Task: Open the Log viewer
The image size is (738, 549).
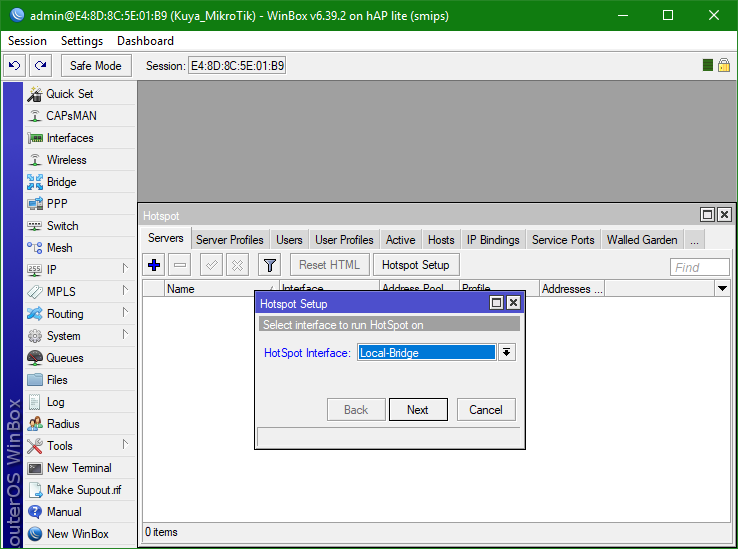Action: pyautogui.click(x=80, y=402)
